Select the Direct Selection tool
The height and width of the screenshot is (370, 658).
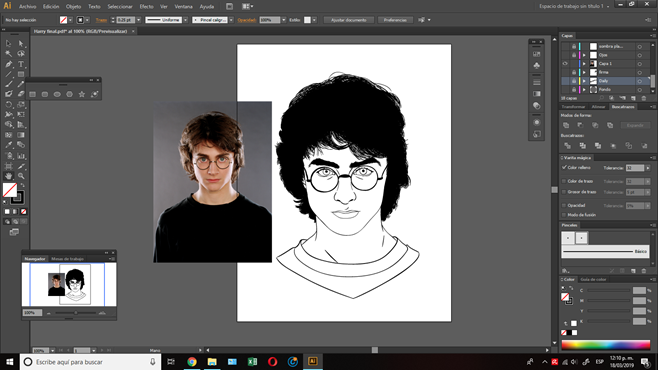tap(21, 43)
